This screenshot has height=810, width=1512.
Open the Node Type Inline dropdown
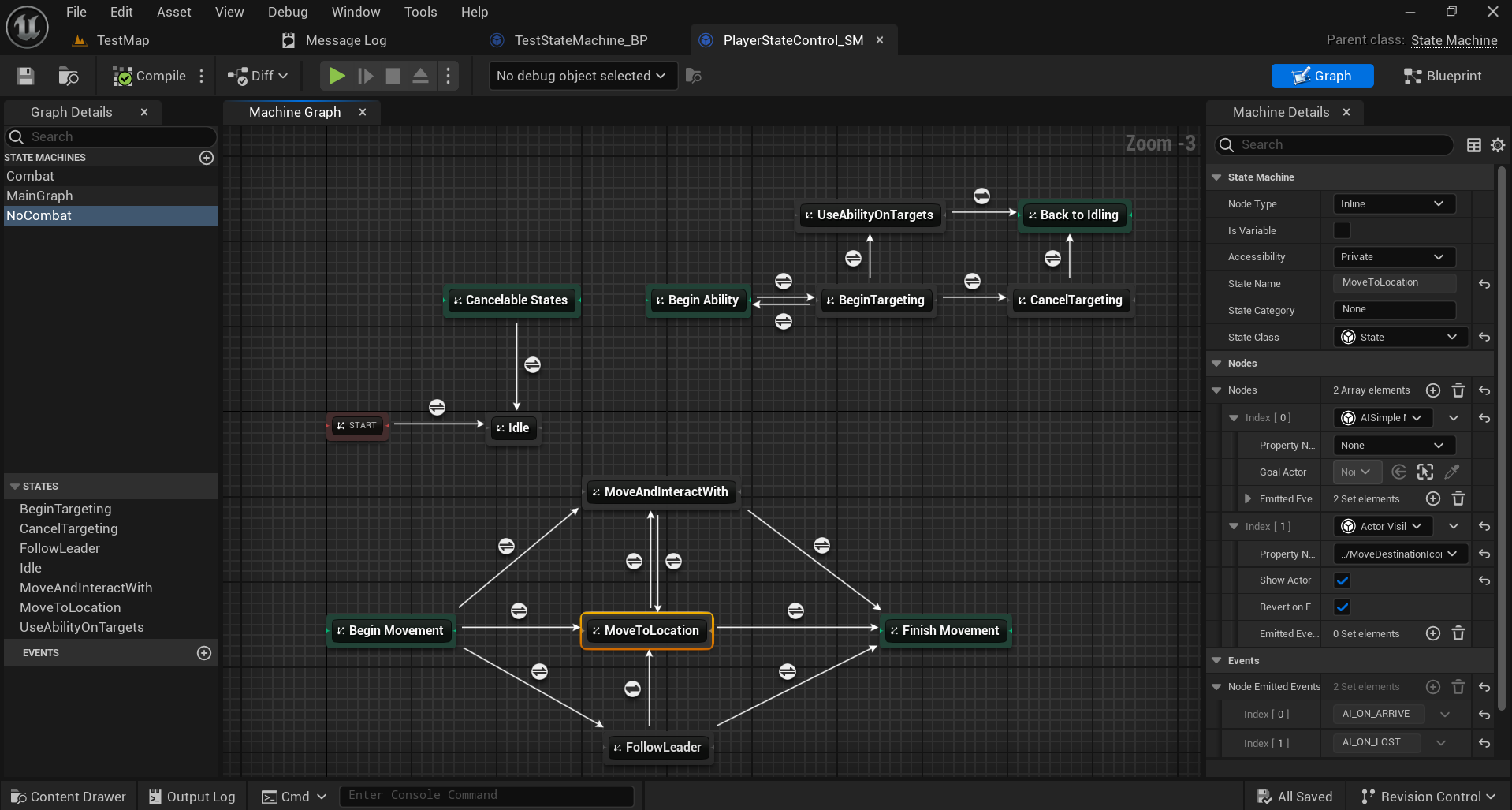1394,204
